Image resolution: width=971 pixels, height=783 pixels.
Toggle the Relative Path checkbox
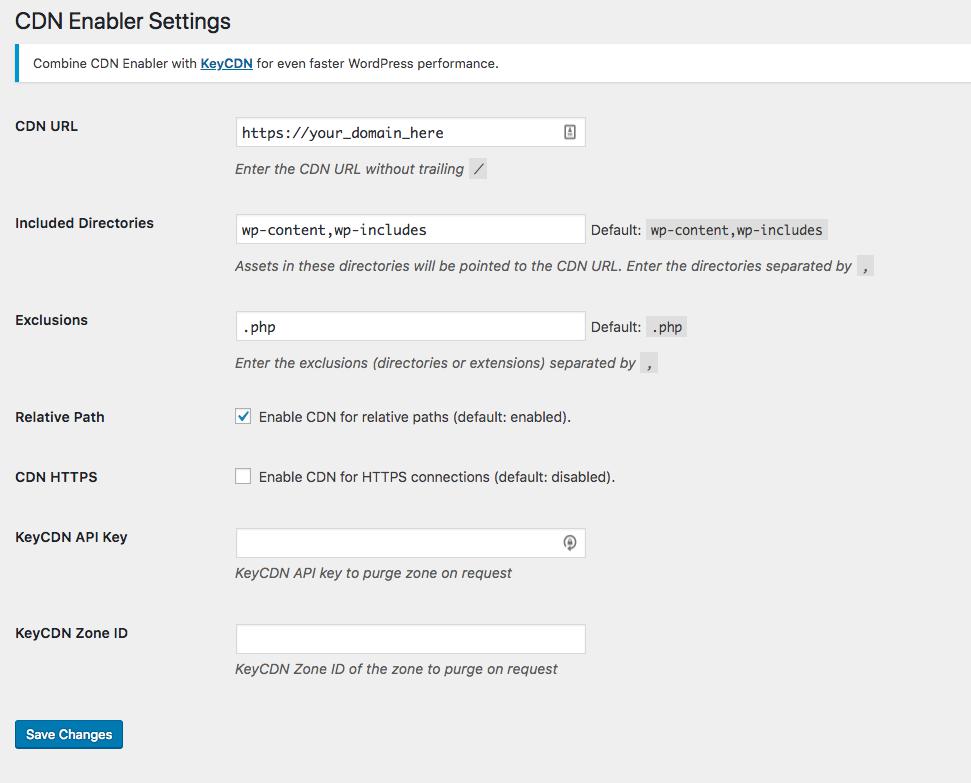point(242,416)
